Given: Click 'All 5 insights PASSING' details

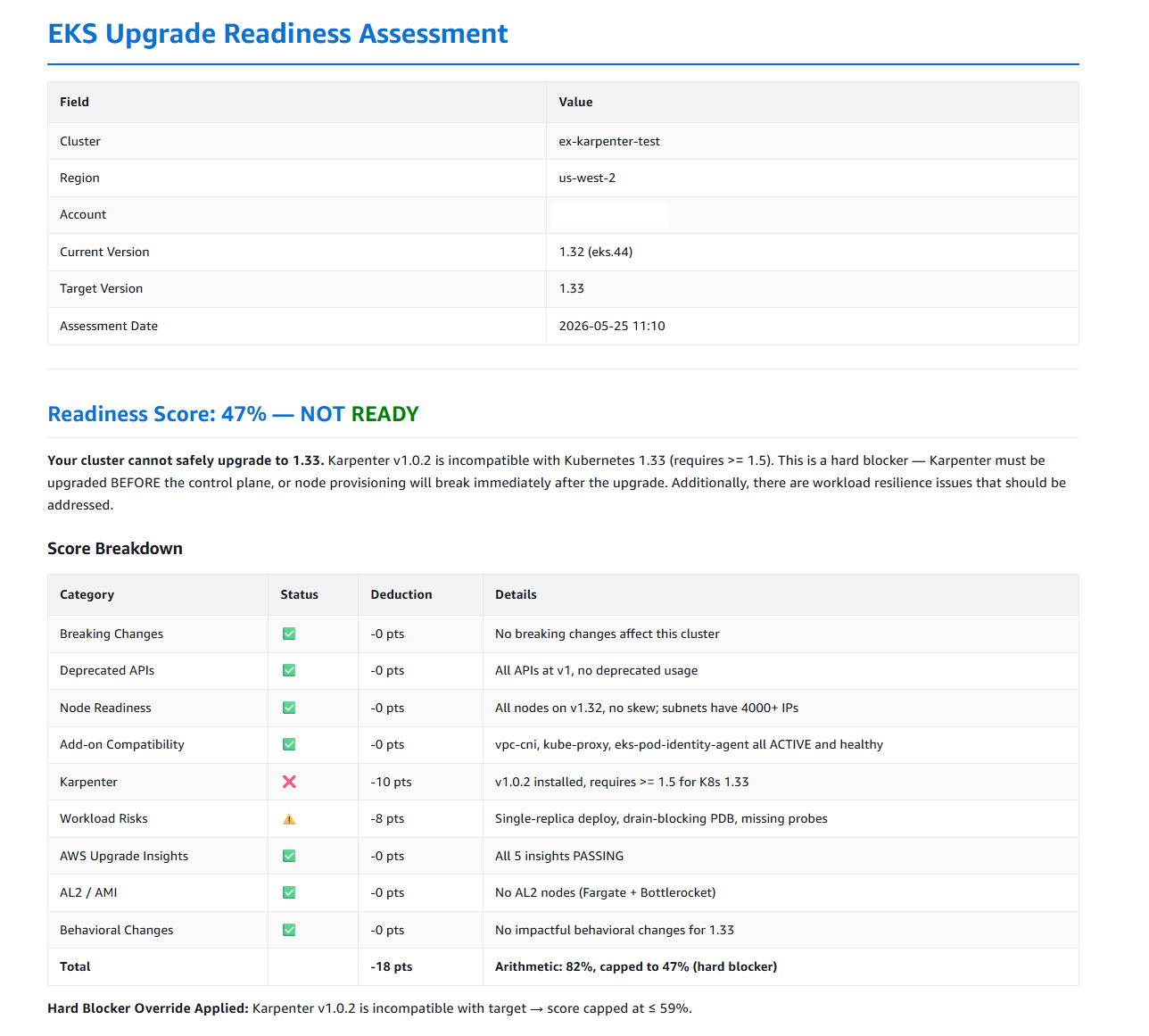Looking at the screenshot, I should click(x=559, y=856).
